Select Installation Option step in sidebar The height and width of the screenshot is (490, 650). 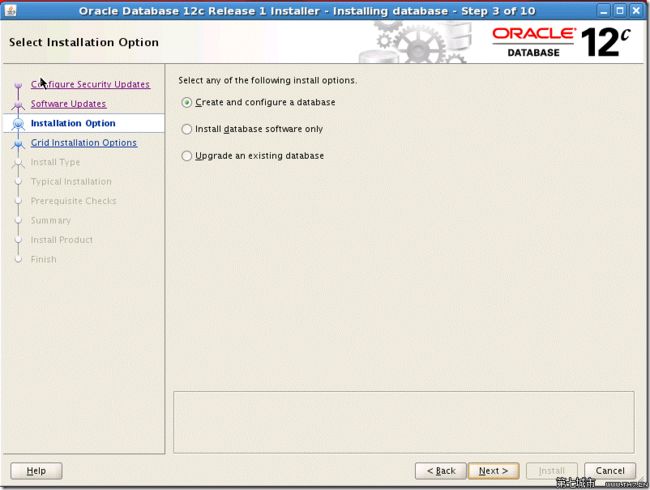[x=73, y=123]
